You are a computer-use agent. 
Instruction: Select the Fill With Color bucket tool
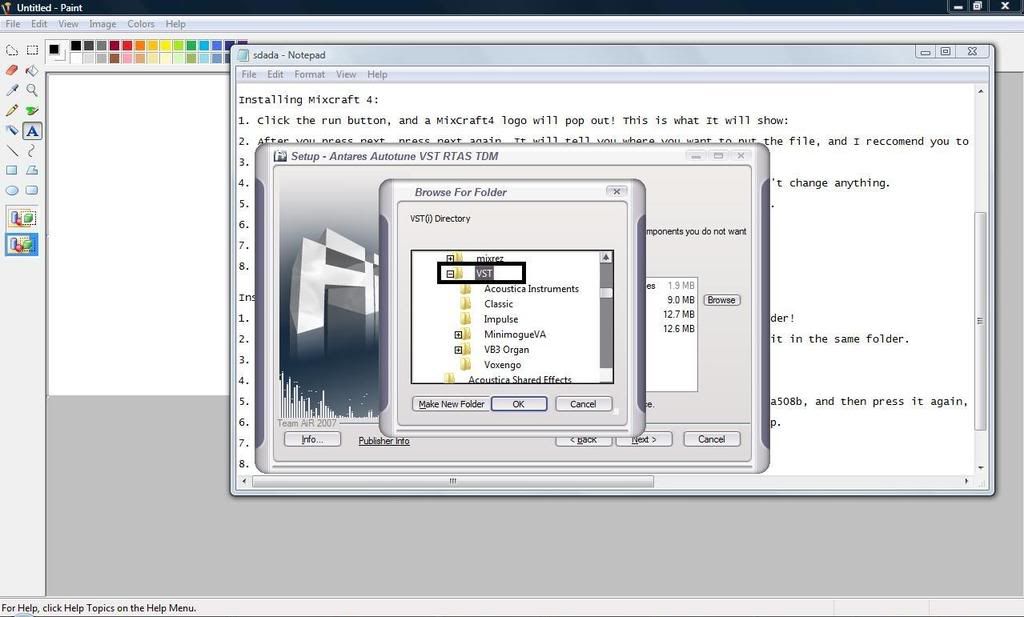point(32,70)
